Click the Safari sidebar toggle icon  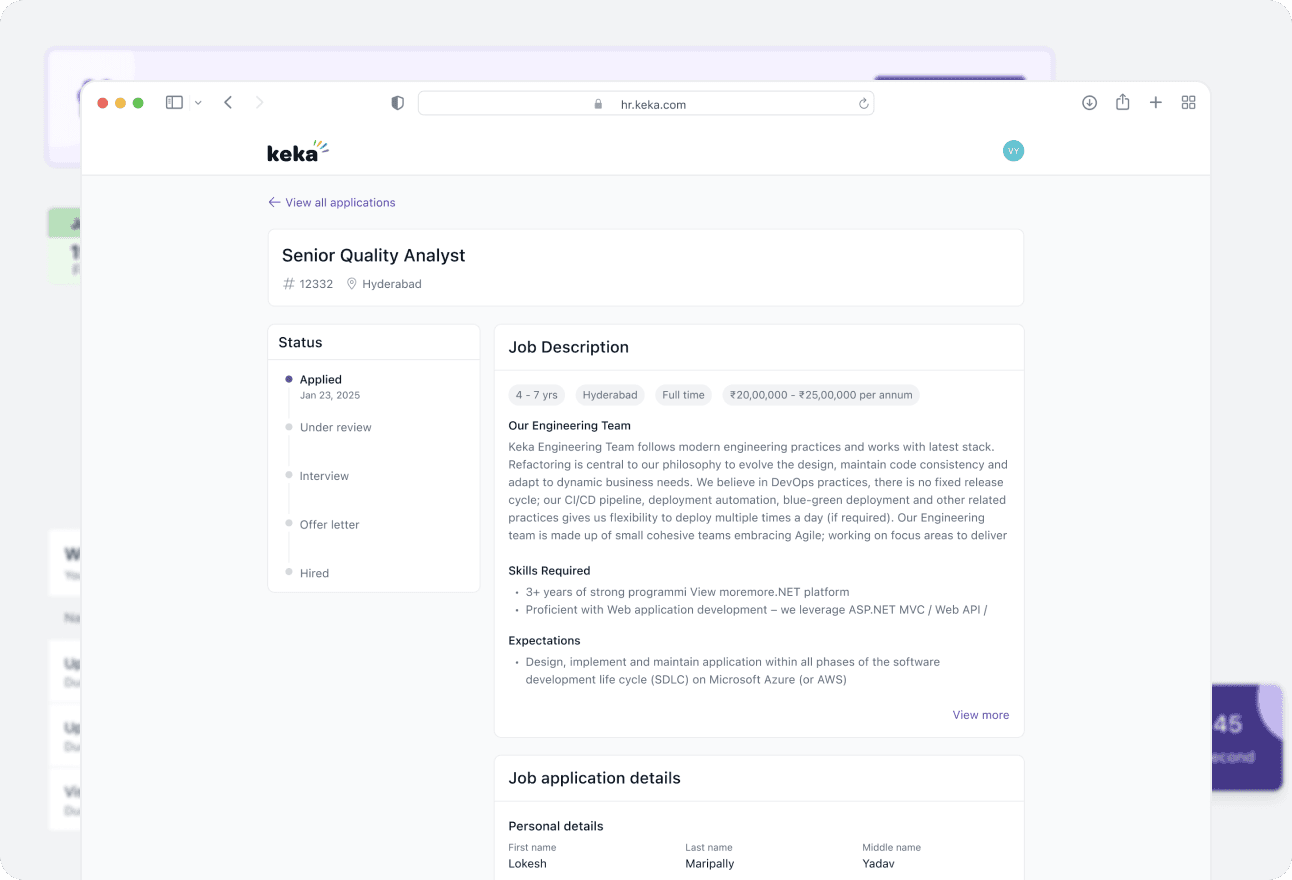pos(174,102)
